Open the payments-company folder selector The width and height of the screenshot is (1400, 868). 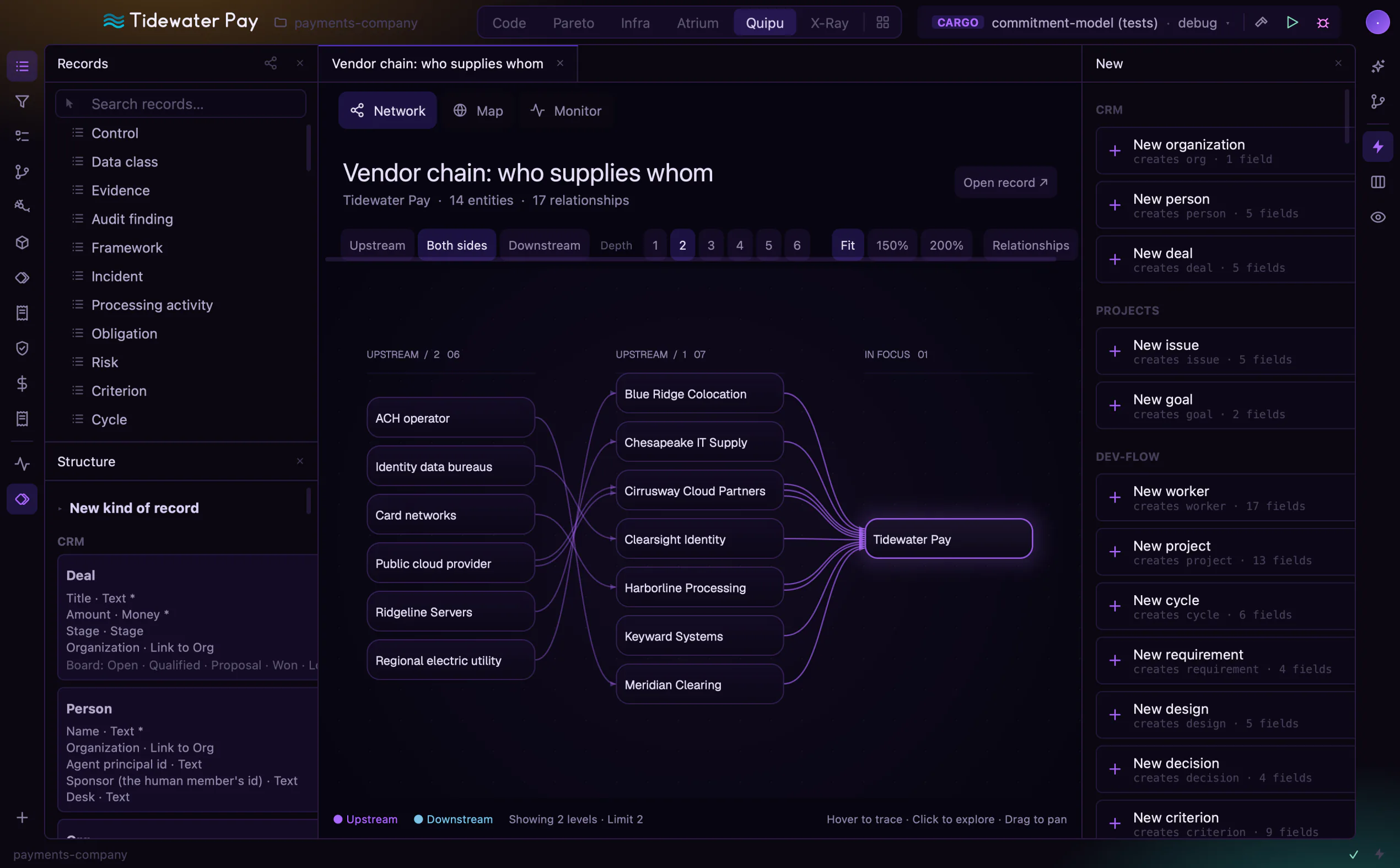(x=346, y=23)
